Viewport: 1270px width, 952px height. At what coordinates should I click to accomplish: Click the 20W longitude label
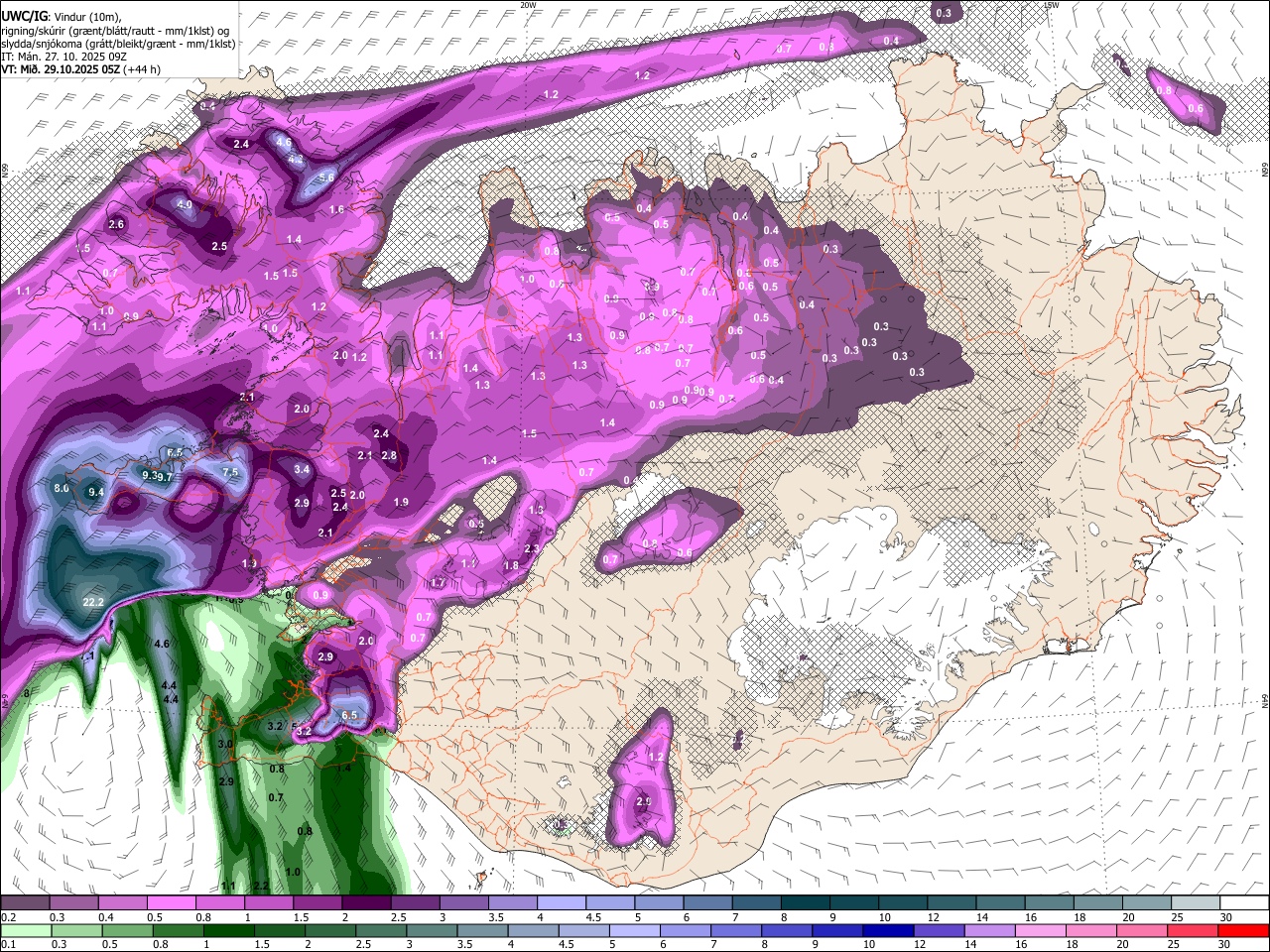pos(529,5)
